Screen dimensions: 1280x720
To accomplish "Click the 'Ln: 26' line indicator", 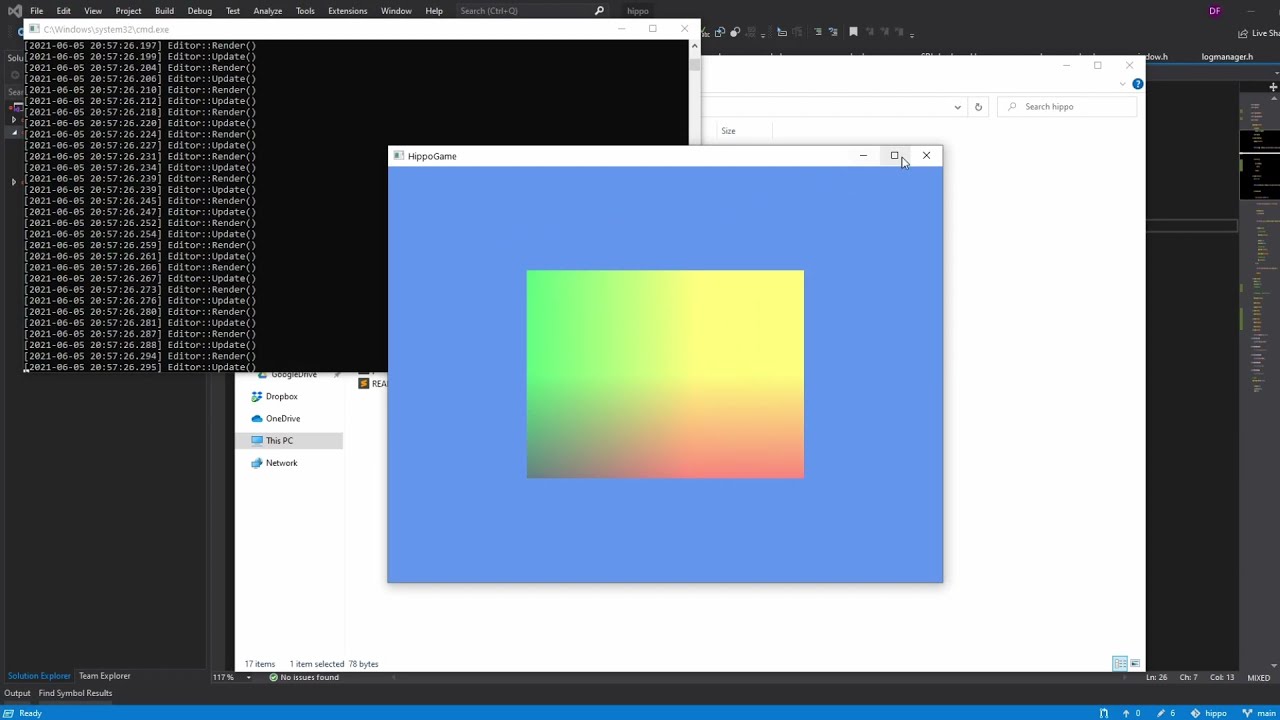I will (1156, 678).
